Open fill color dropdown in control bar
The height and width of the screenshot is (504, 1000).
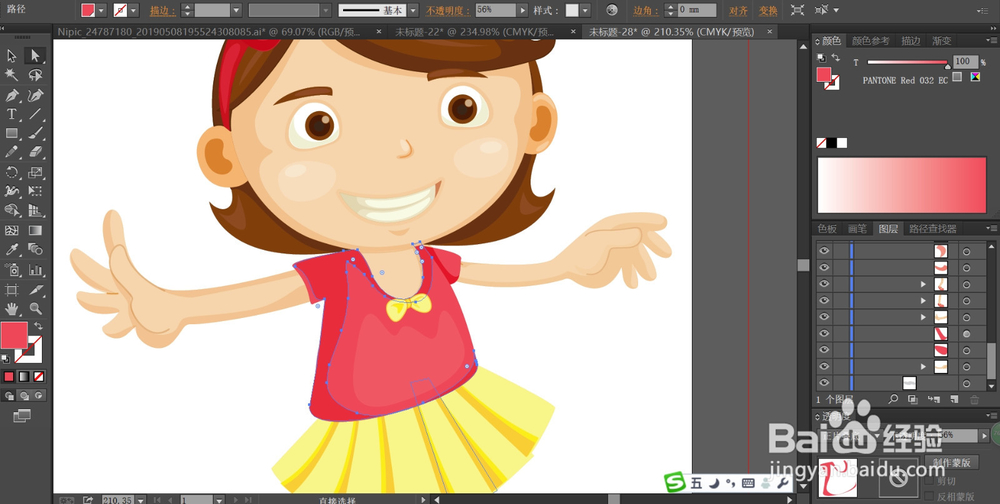pos(102,10)
